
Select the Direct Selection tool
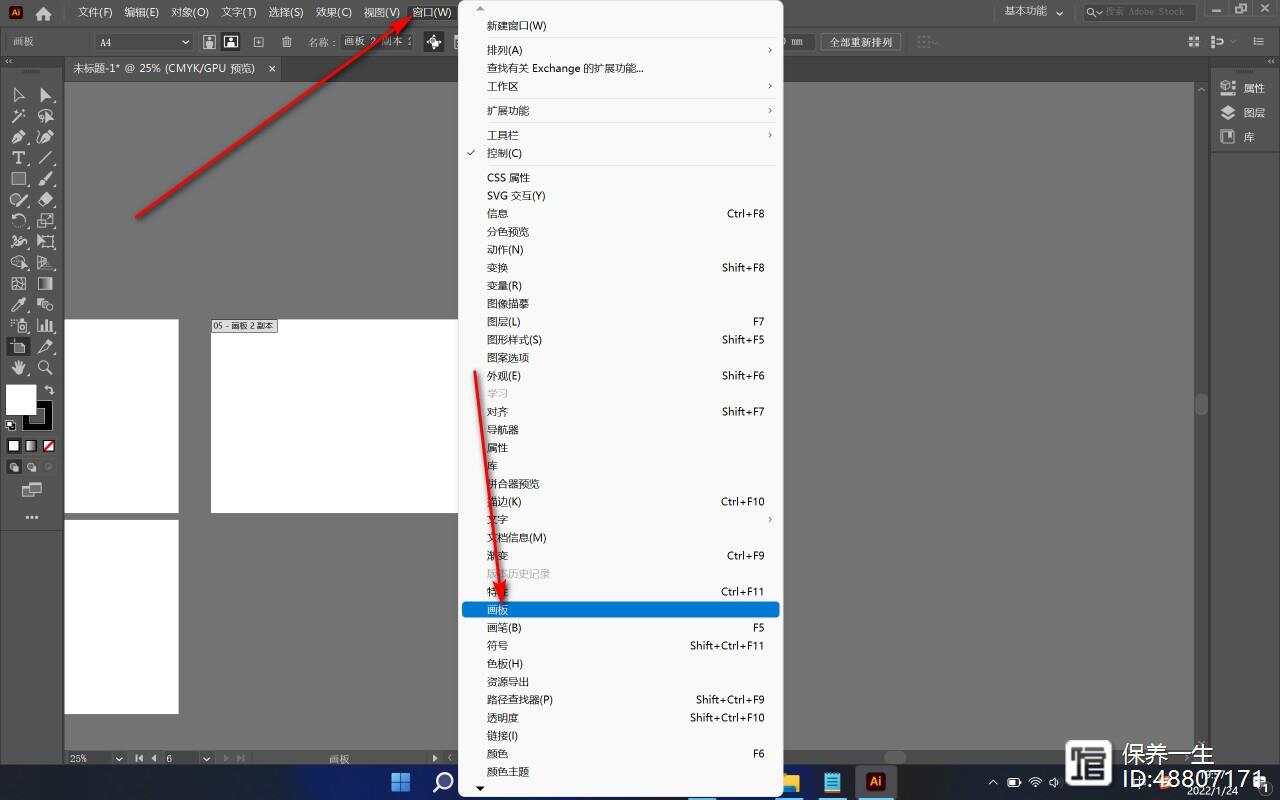coord(46,95)
